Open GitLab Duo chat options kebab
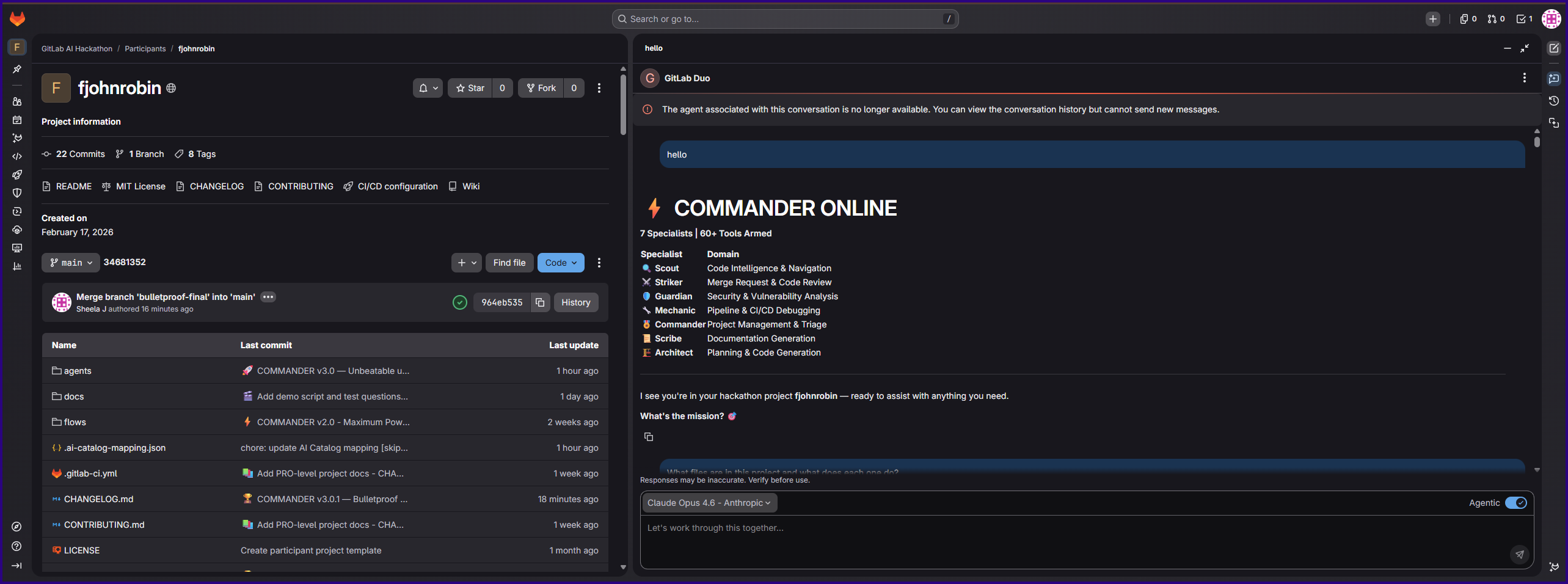 tap(1525, 78)
